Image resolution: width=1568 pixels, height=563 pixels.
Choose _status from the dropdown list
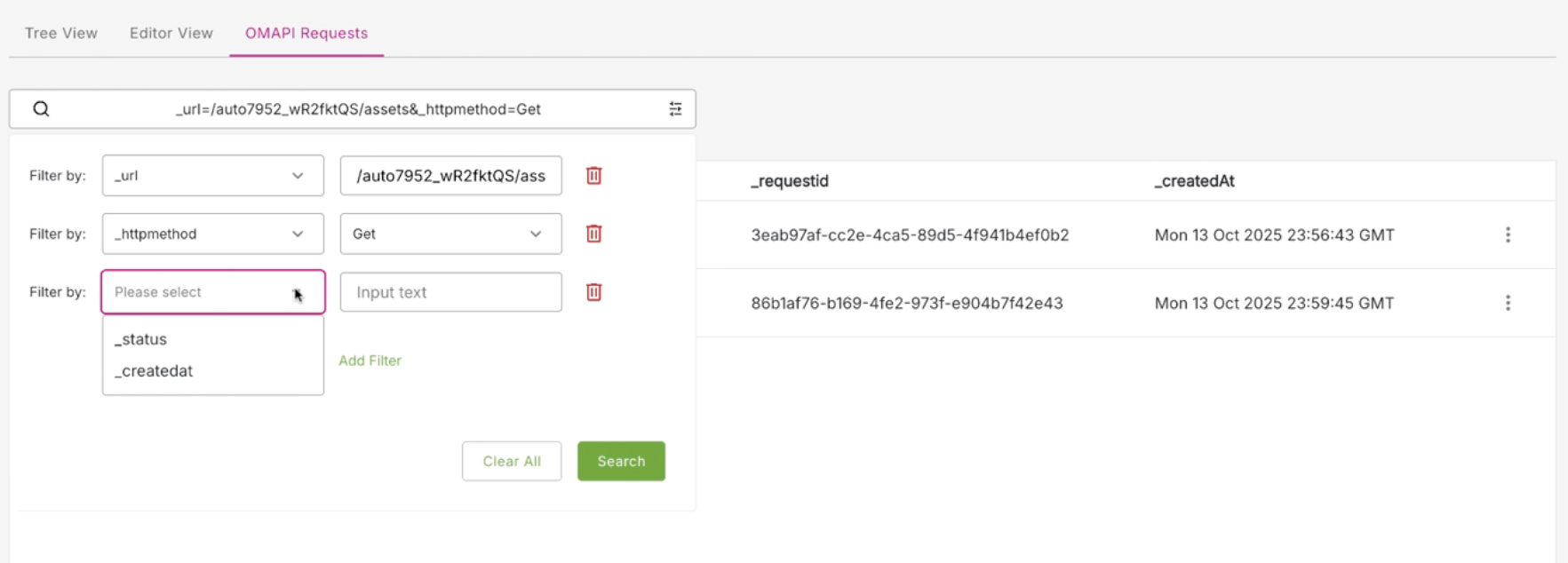tap(141, 339)
